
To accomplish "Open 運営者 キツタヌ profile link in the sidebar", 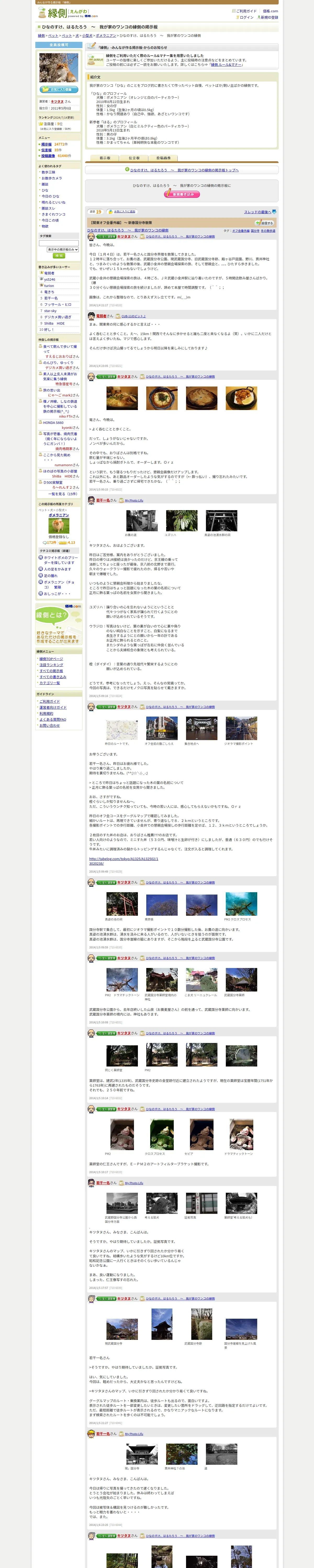I will (x=57, y=102).
